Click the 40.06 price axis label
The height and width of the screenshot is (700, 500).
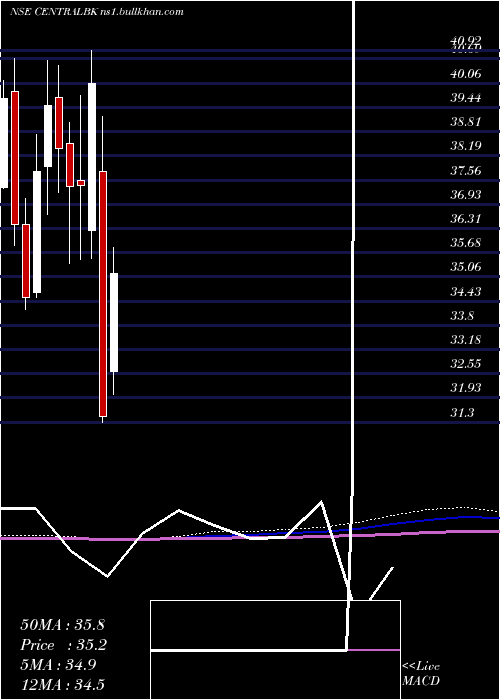(466, 73)
